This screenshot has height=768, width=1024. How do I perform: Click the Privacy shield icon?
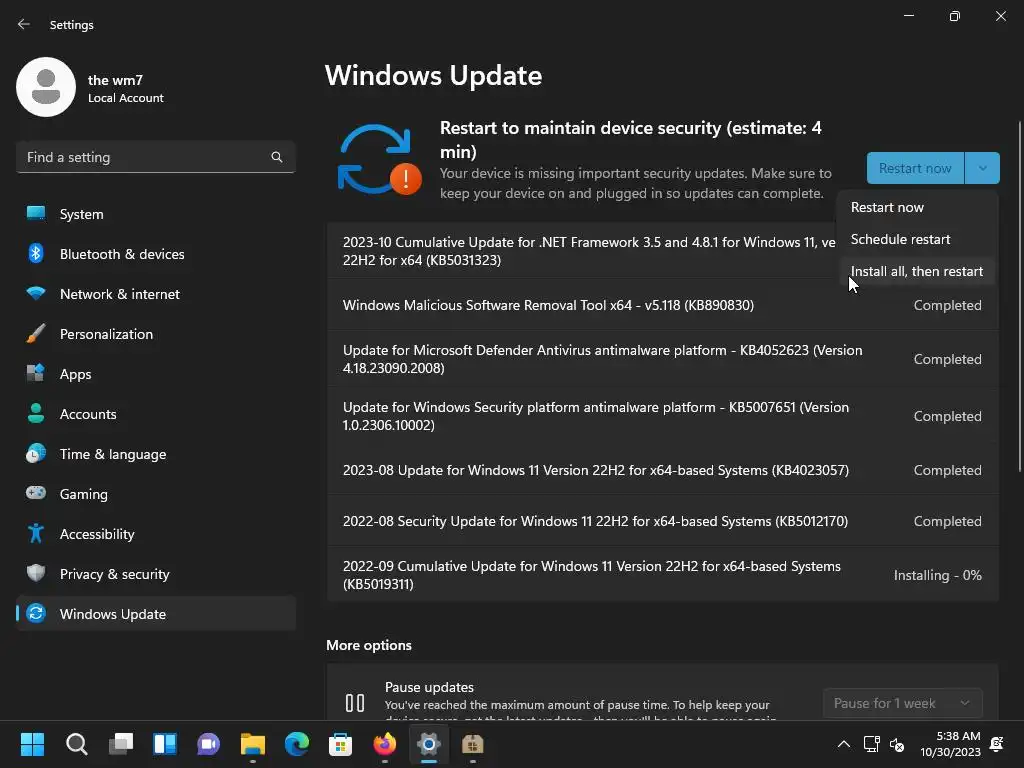click(x=36, y=573)
